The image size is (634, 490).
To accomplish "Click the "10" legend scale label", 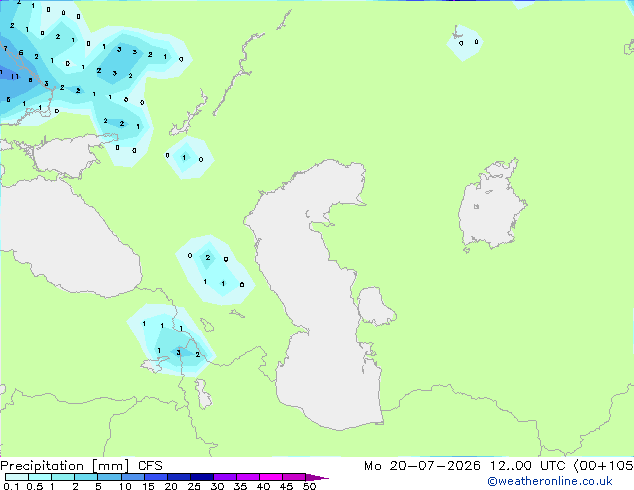I will tap(125, 486).
